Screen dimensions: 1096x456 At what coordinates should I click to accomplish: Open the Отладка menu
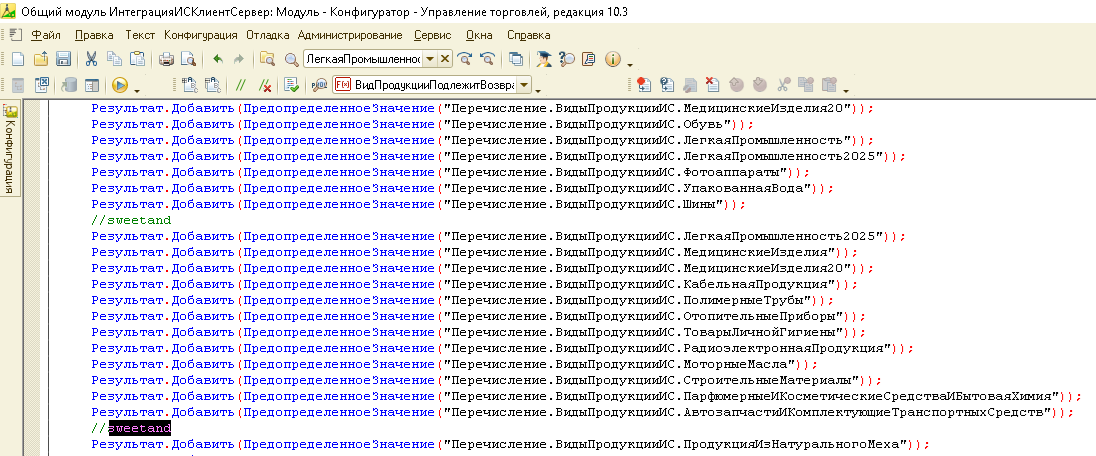tap(268, 35)
